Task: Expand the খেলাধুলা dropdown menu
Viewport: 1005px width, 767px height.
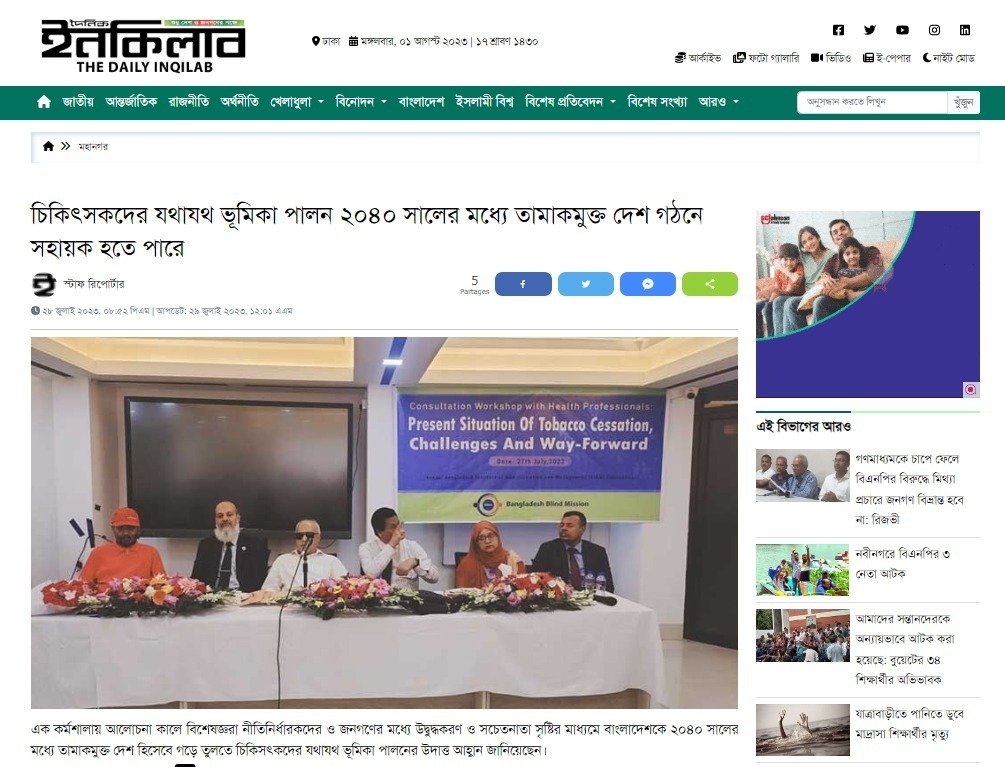Action: point(297,102)
